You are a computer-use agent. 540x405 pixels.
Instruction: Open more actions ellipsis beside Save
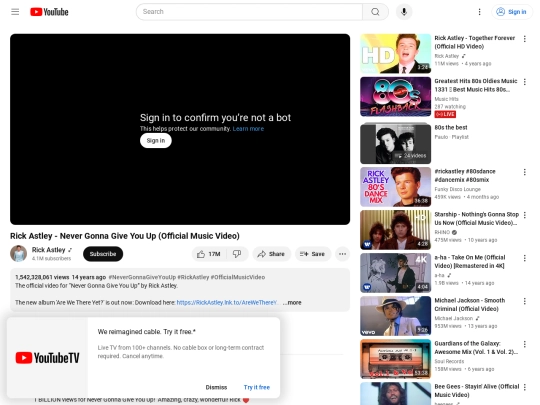(342, 254)
